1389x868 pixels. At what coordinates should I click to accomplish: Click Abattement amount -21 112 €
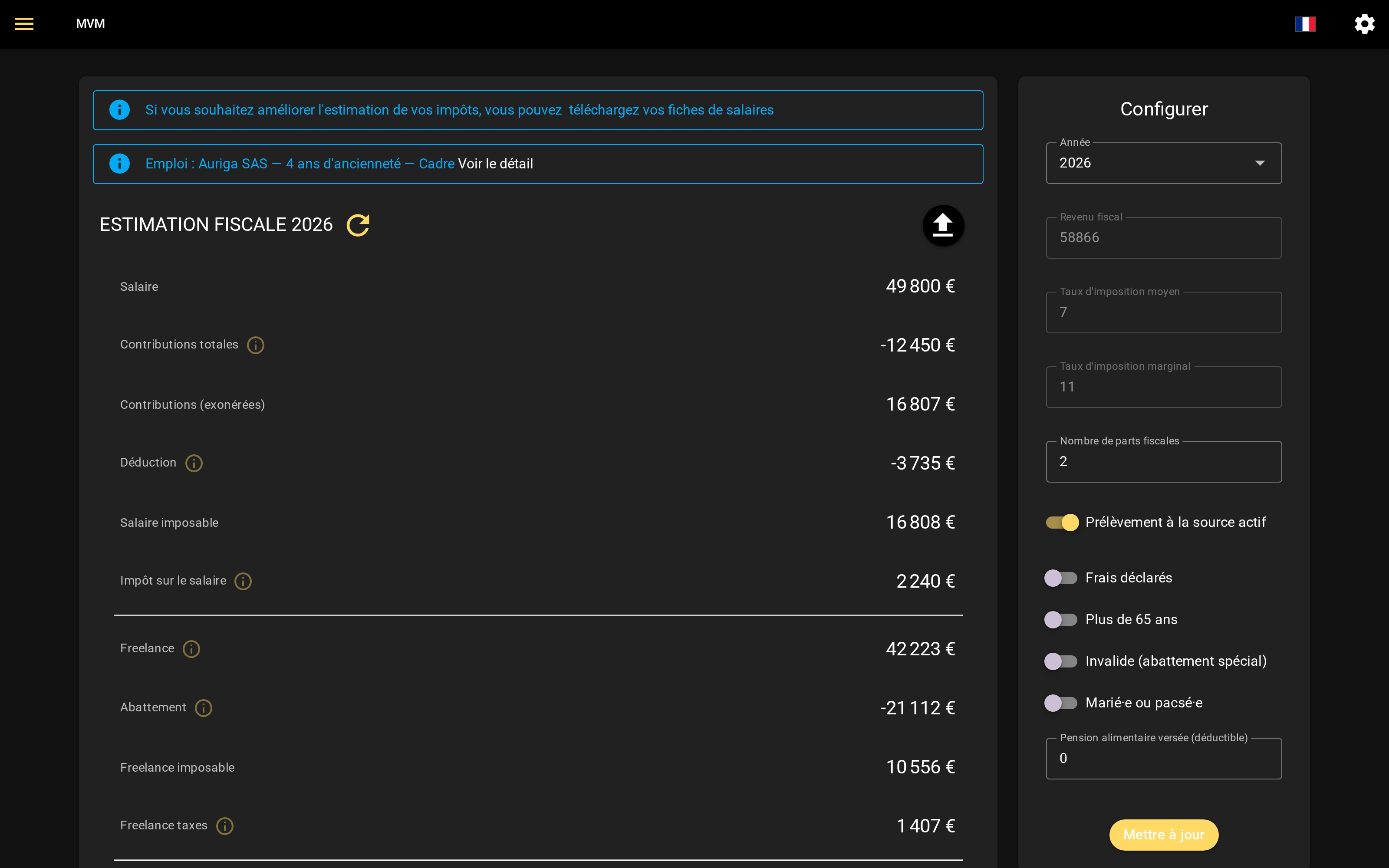917,708
